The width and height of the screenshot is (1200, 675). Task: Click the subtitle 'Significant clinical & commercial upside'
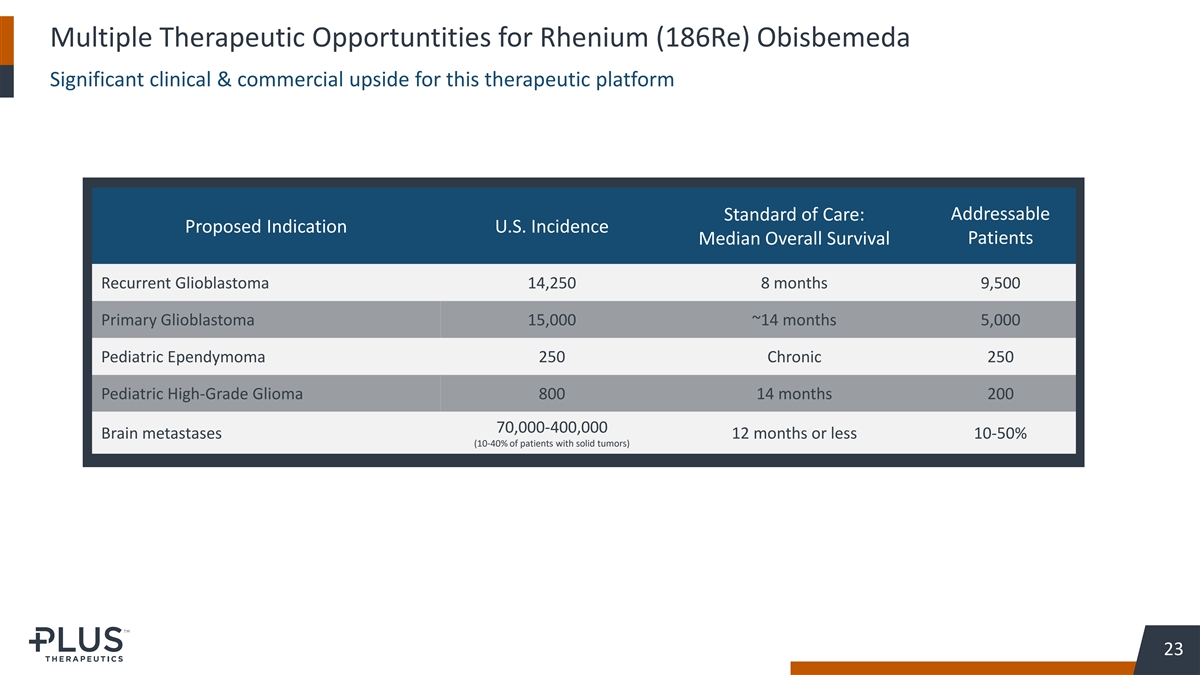(361, 79)
